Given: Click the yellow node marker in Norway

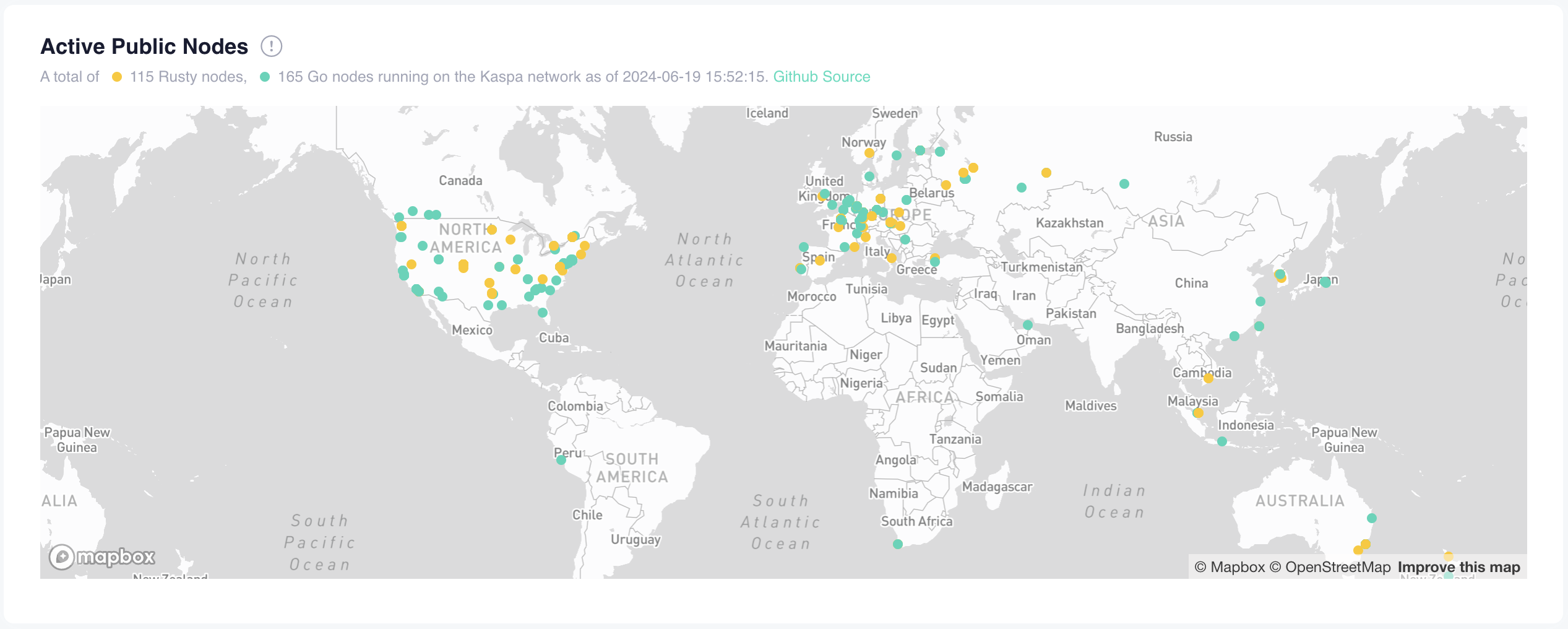Looking at the screenshot, I should (869, 153).
